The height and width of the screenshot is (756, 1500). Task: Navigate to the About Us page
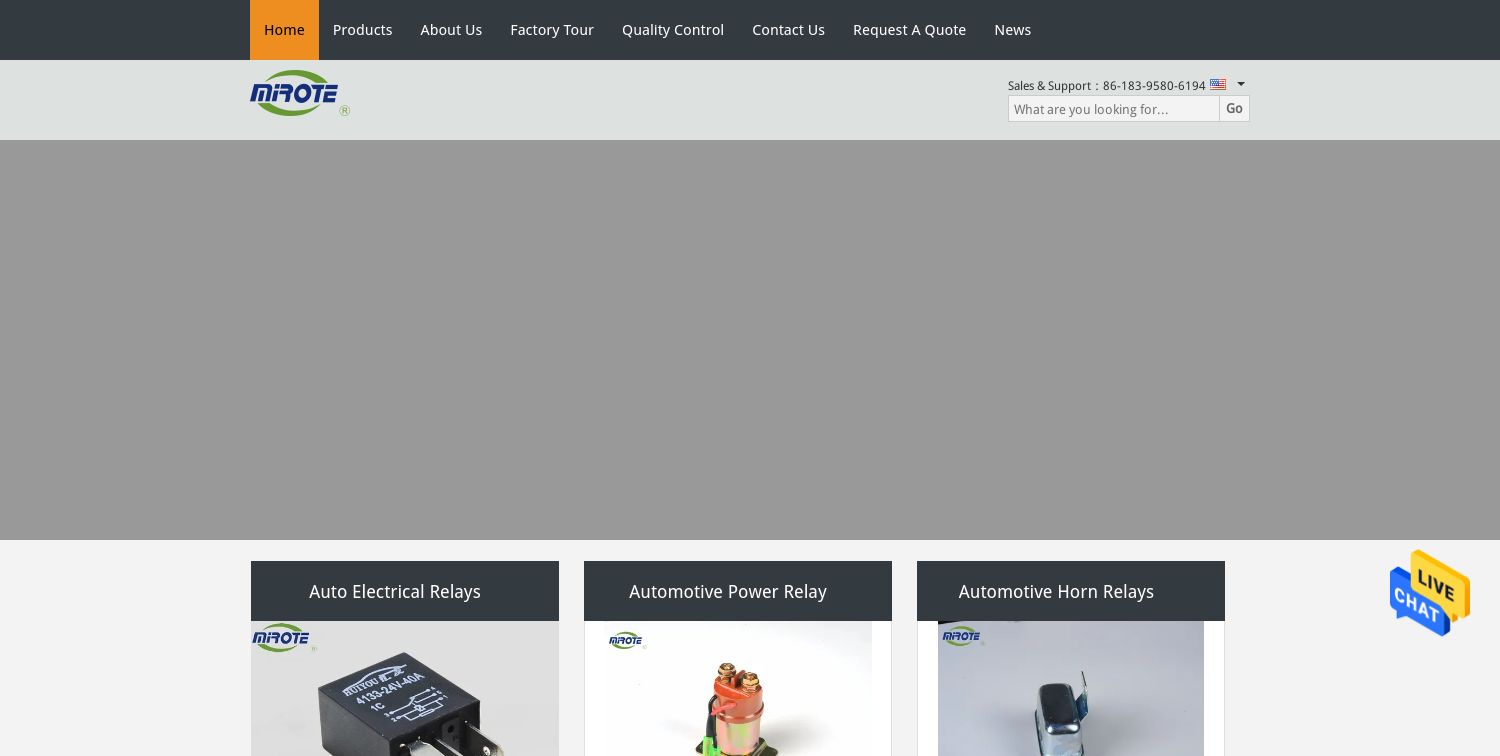coord(451,30)
